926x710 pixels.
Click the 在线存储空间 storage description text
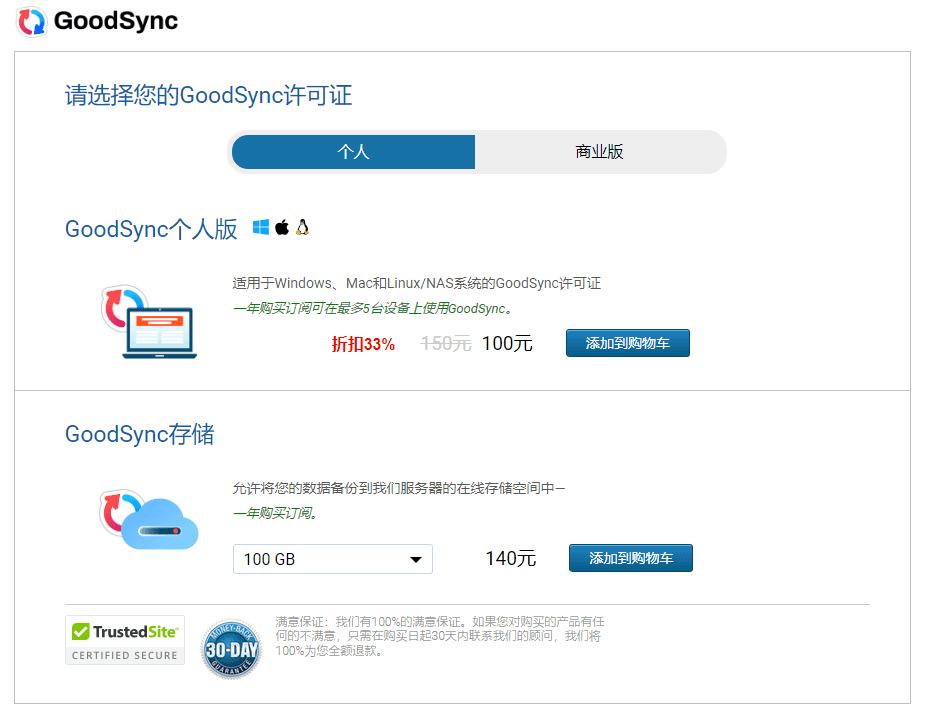coord(399,488)
